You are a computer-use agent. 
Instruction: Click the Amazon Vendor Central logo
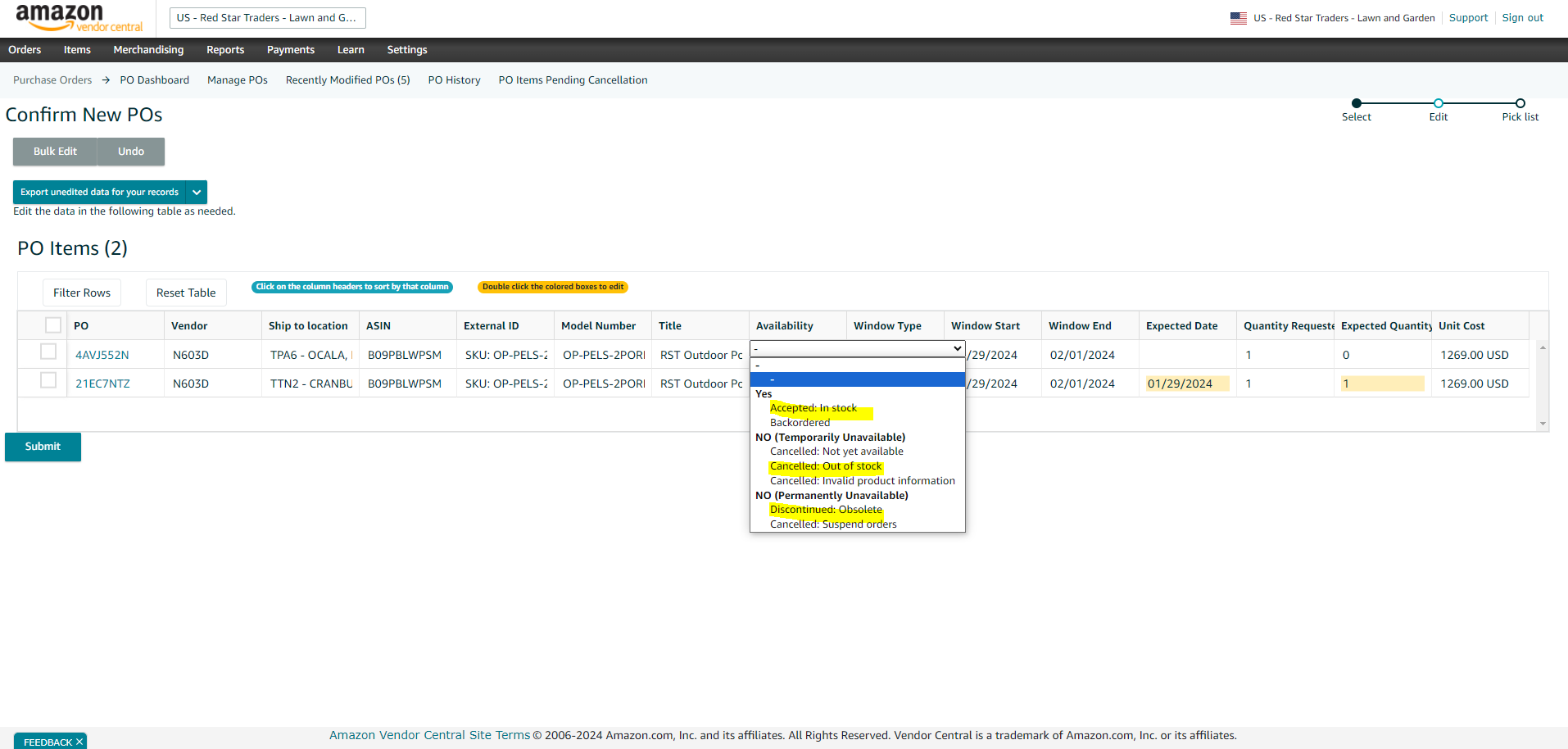(79, 18)
